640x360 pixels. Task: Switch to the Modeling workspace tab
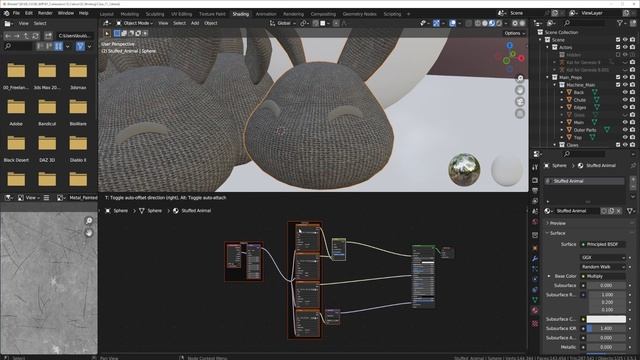pos(129,14)
